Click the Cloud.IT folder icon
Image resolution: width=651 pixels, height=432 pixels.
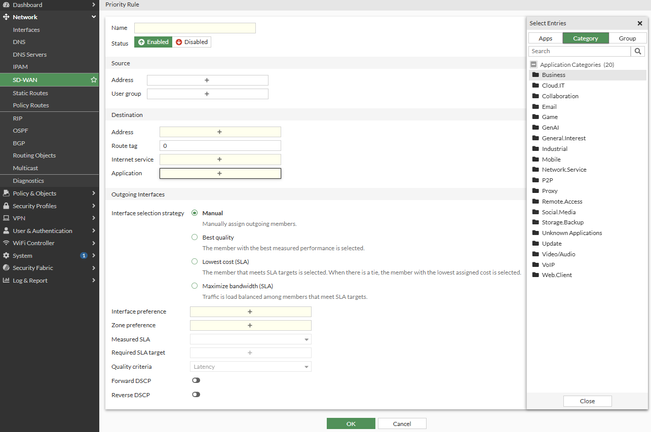pyautogui.click(x=536, y=85)
